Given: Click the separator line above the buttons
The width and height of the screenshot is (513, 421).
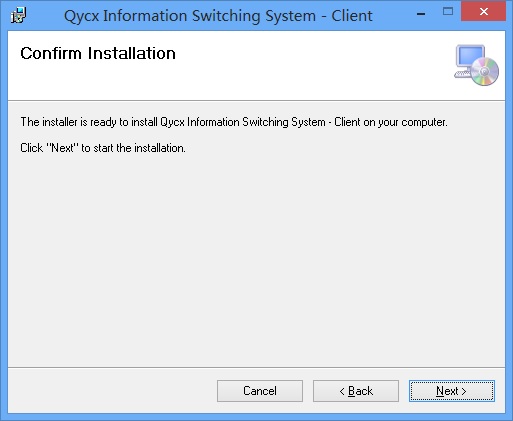Looking at the screenshot, I should (x=256, y=368).
